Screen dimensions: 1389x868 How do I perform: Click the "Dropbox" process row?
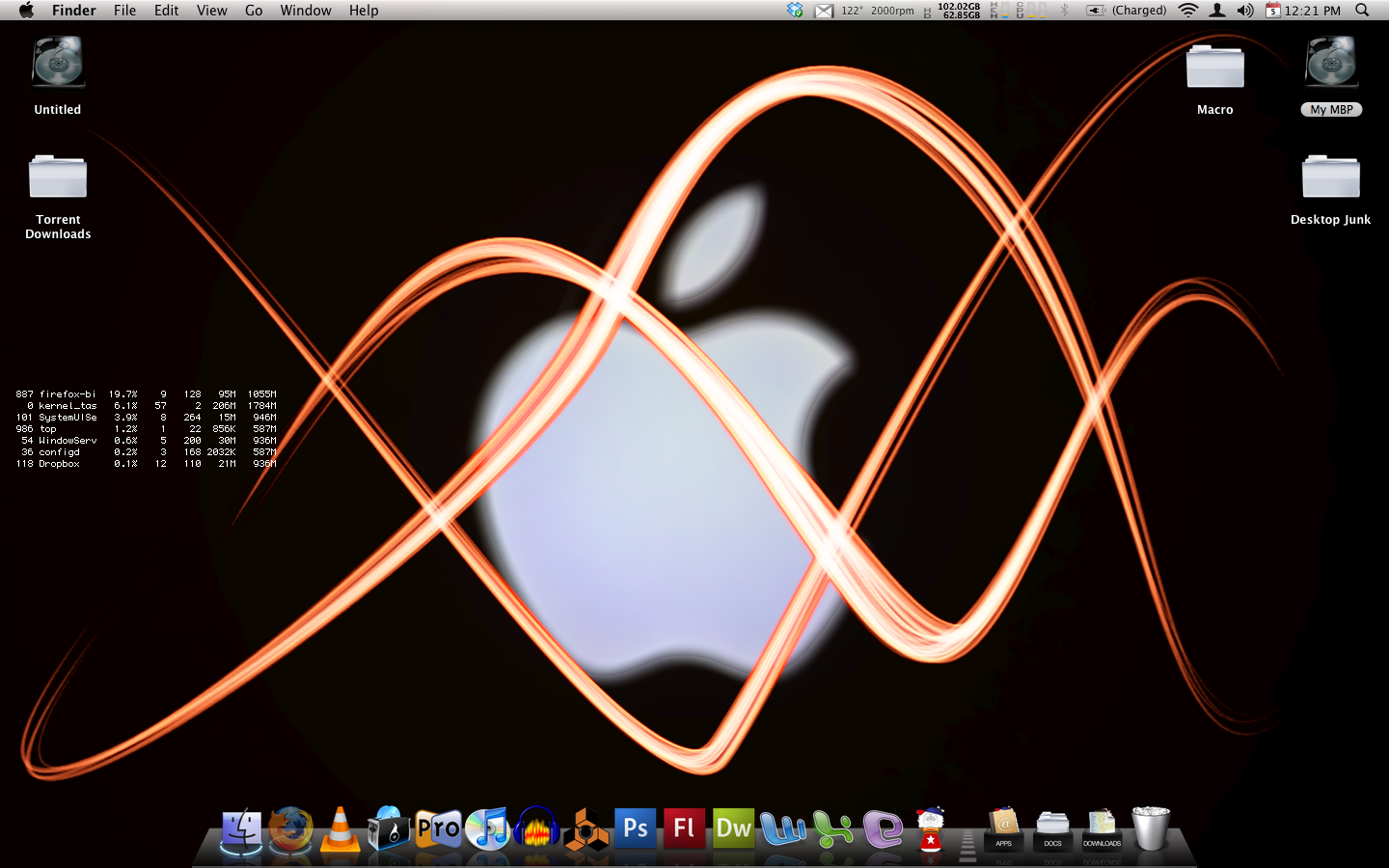coord(146,464)
